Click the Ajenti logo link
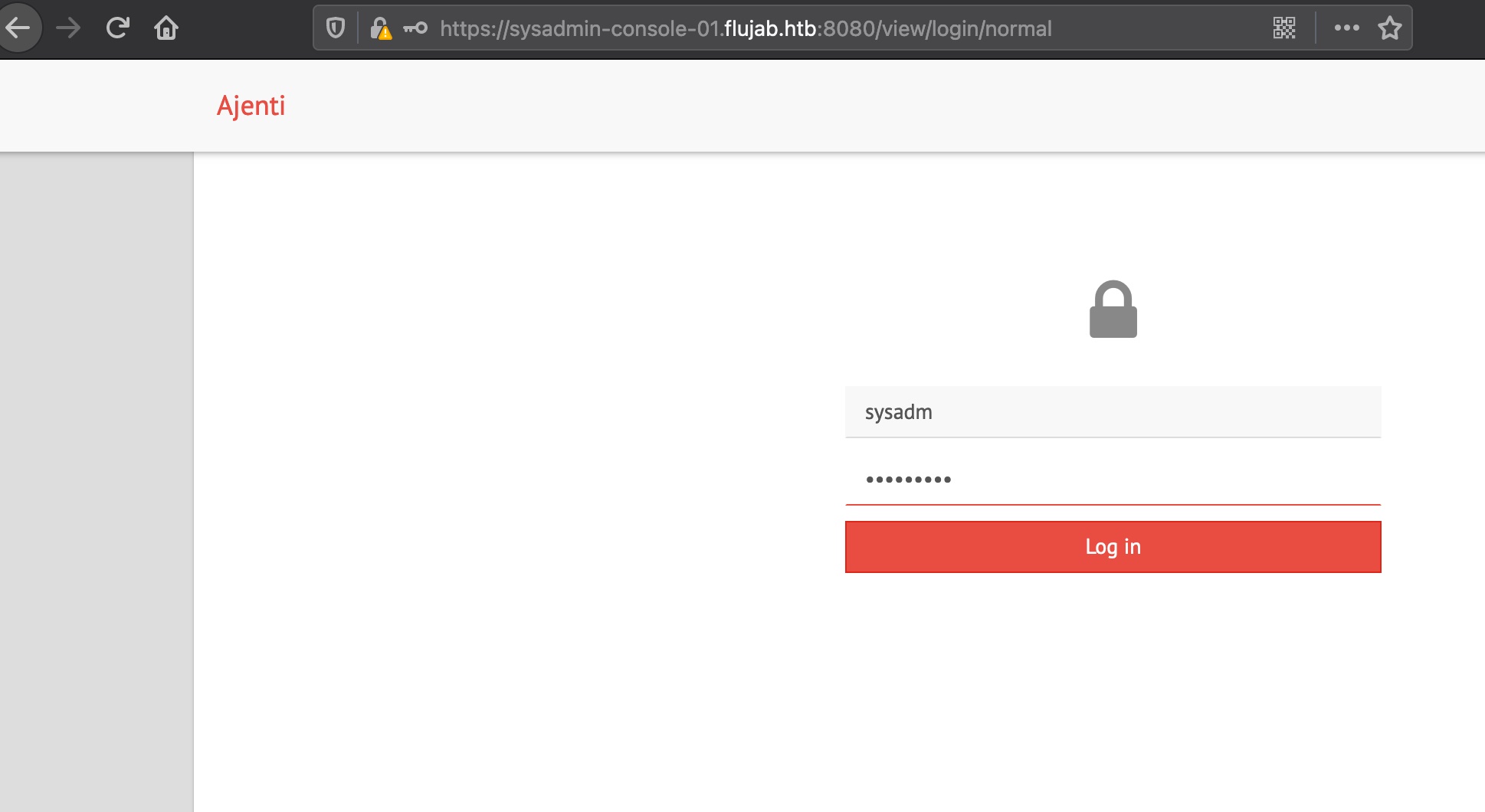 [251, 106]
